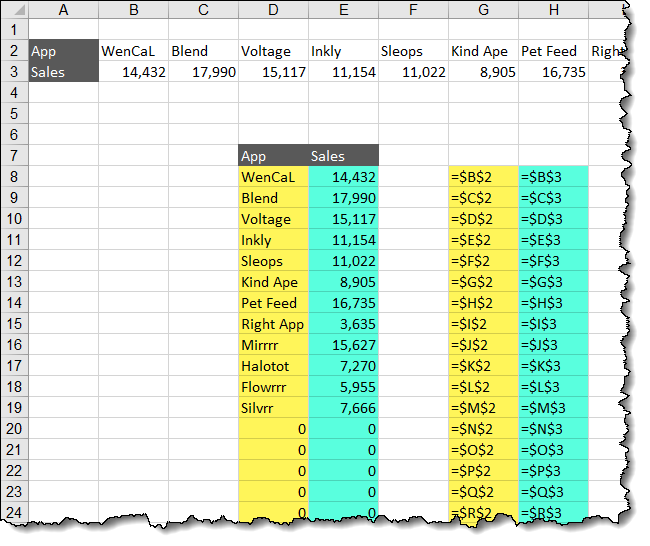
Task: Click the dark App cell in column A
Action: click(x=64, y=51)
